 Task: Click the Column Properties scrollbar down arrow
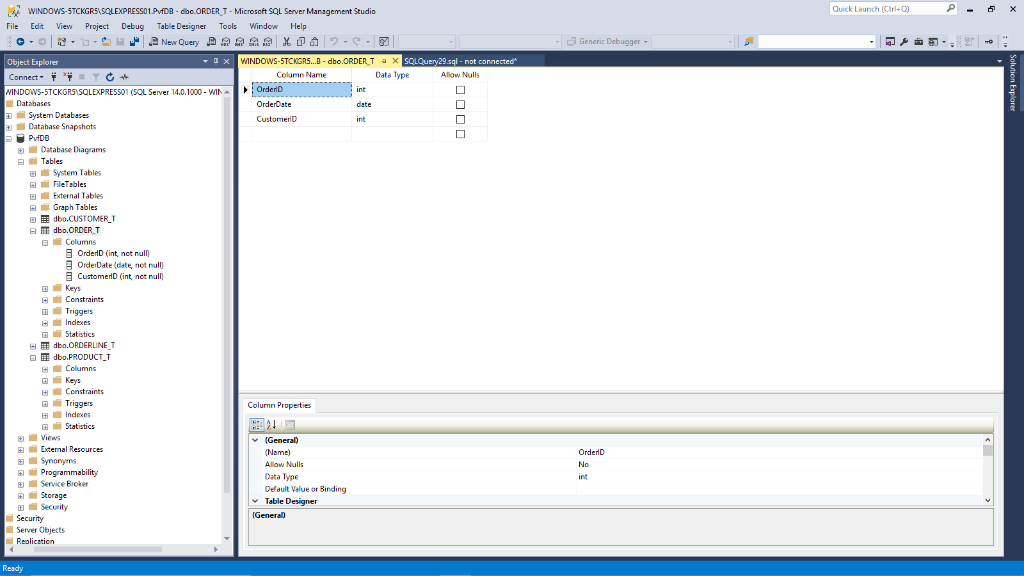(x=987, y=501)
